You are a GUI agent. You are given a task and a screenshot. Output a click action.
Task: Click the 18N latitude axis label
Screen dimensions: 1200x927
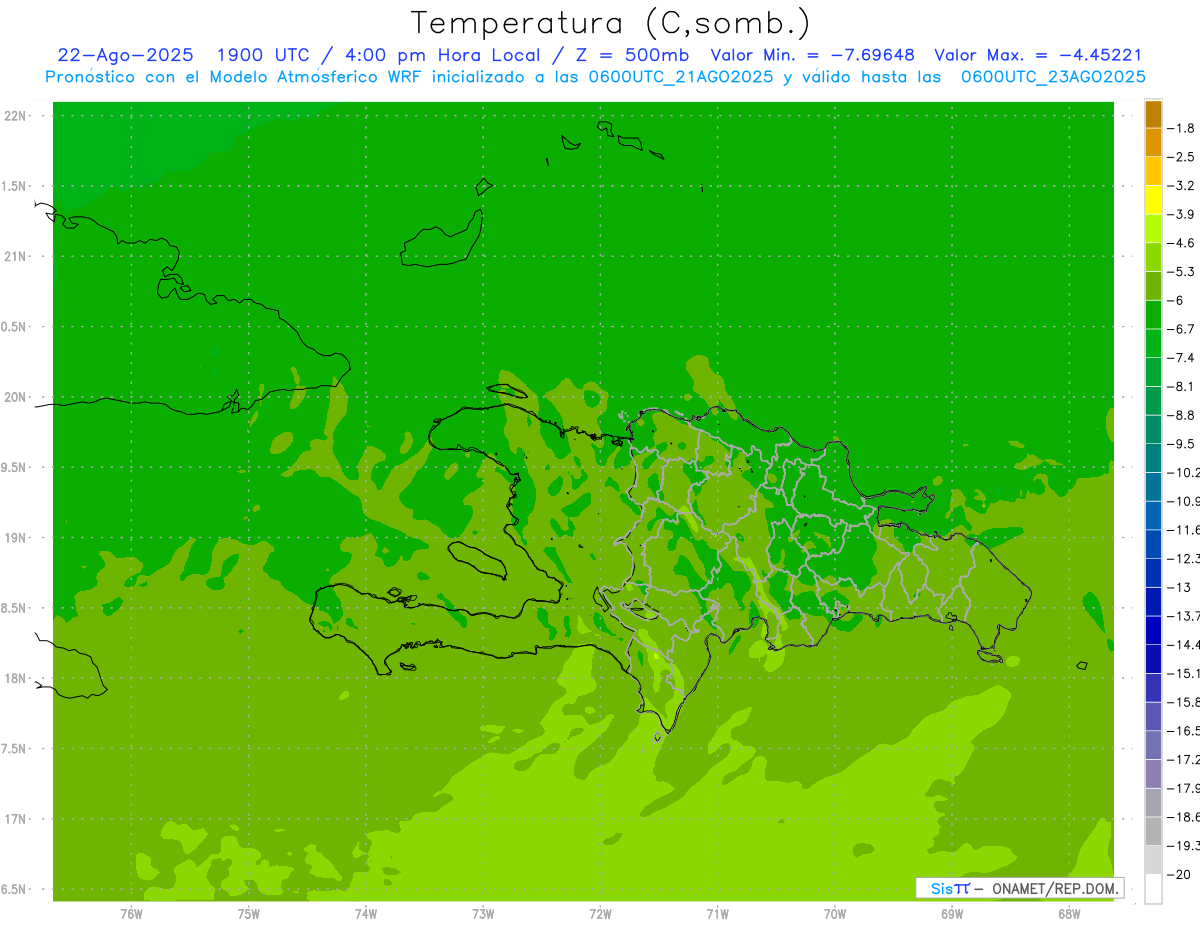click(16, 678)
